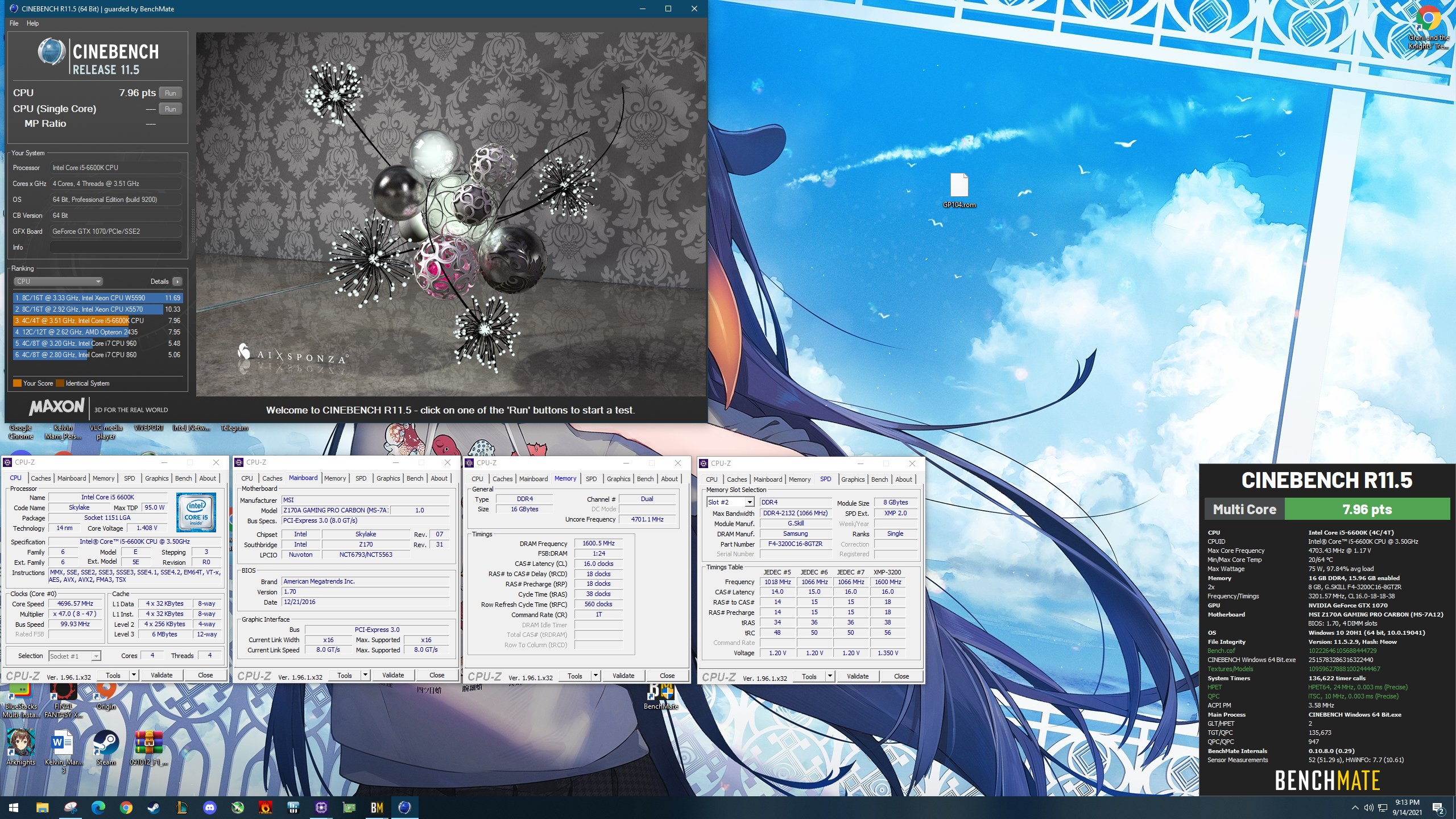Image resolution: width=1456 pixels, height=819 pixels.
Task: Open Tools dropdown arrow in CPU-Z Memory window
Action: [595, 676]
